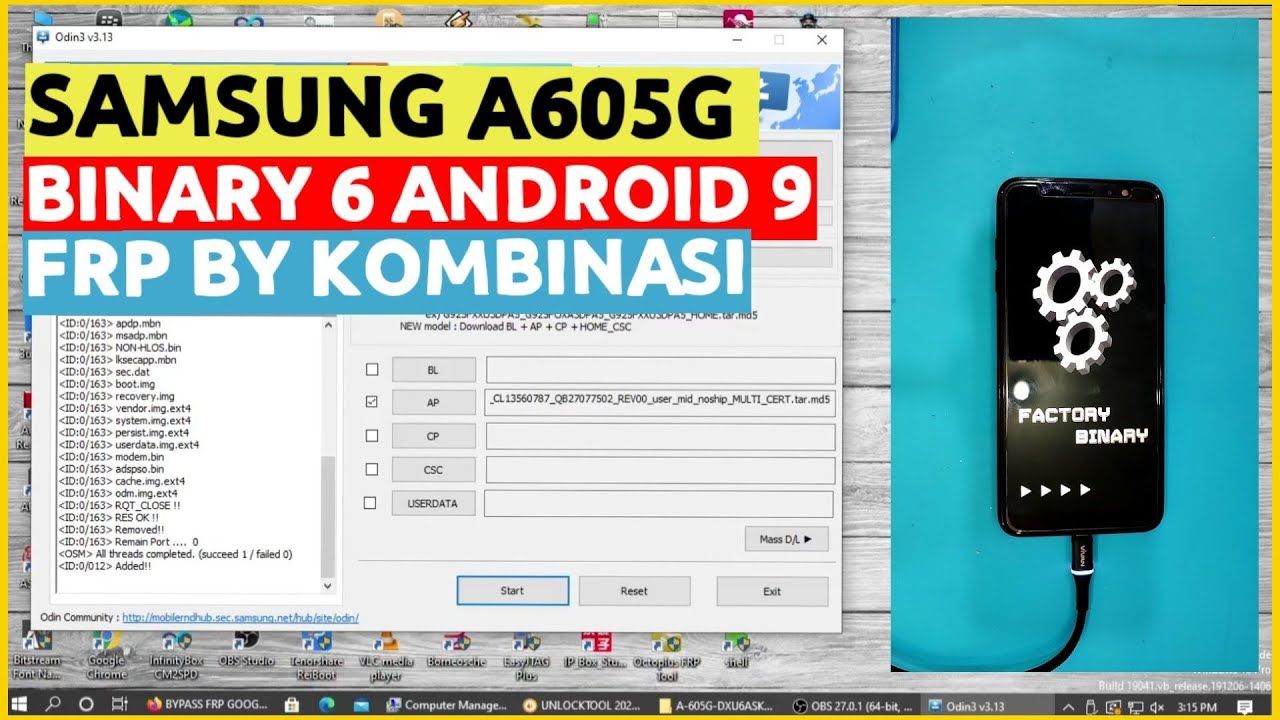Uncheck the AP checkbox

[372, 402]
